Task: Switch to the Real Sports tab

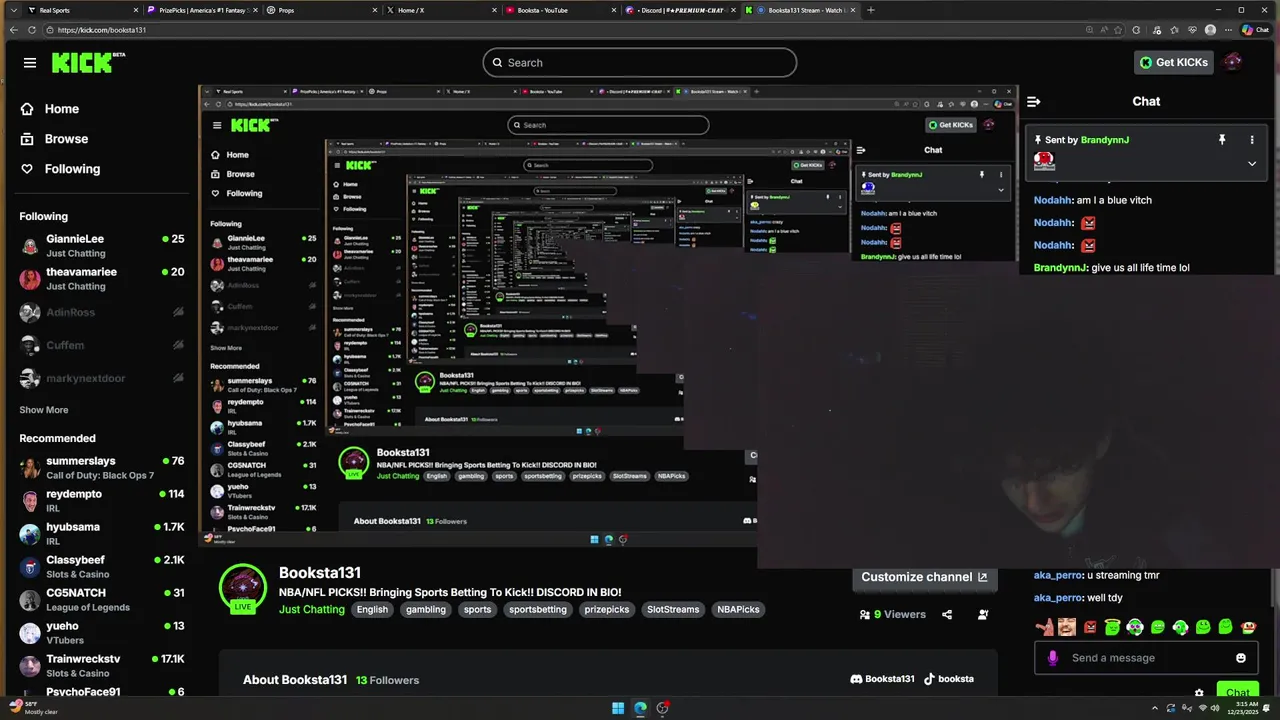Action: (x=80, y=10)
